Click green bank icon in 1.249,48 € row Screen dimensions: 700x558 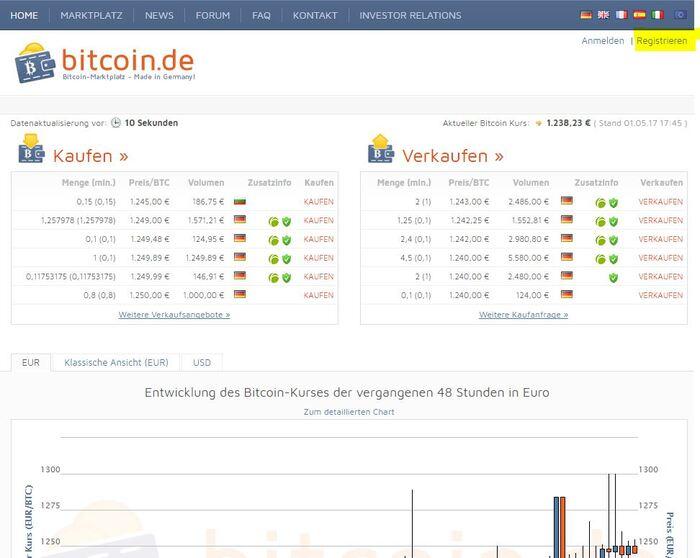click(273, 240)
